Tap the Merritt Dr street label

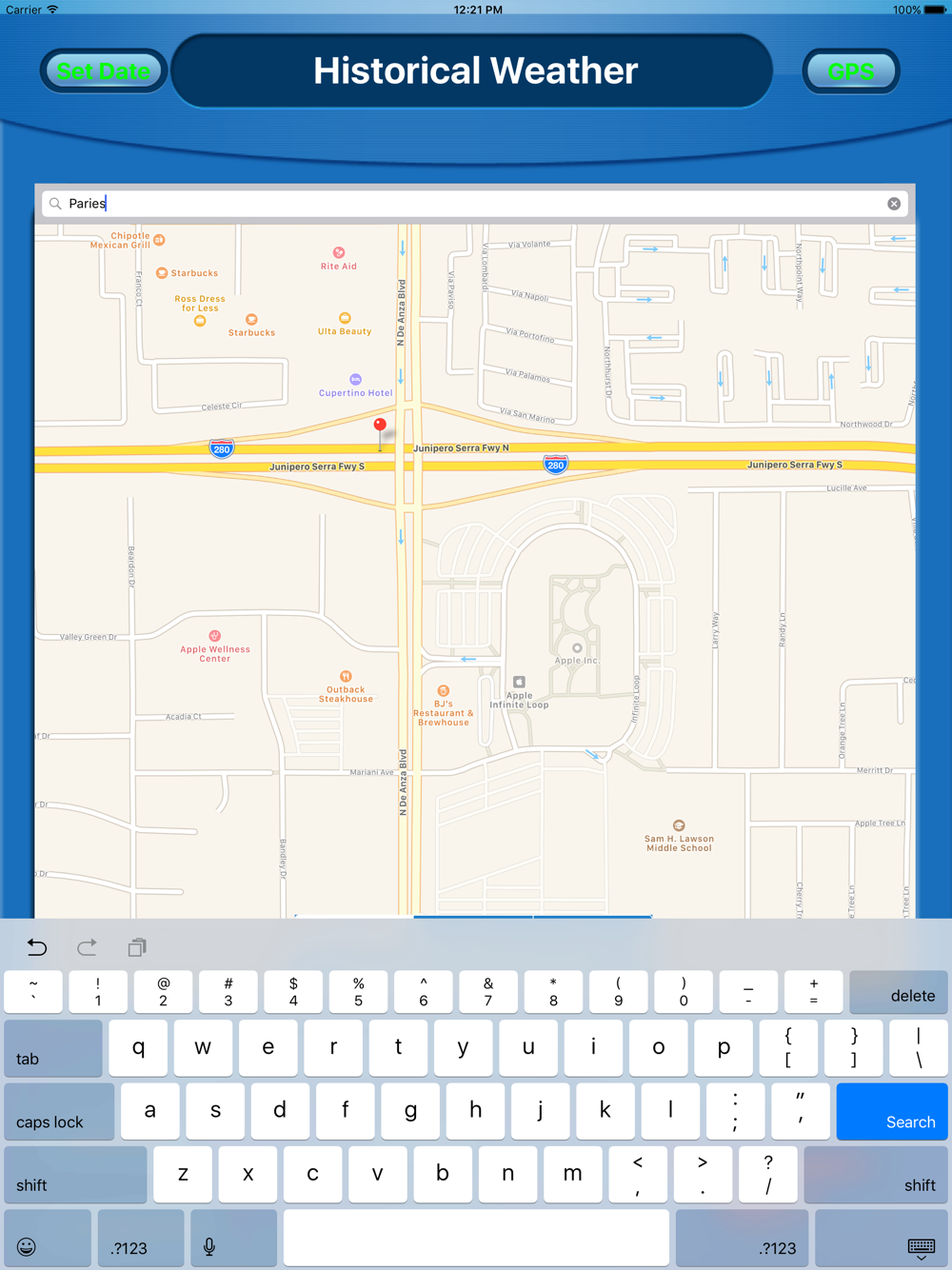[x=875, y=770]
